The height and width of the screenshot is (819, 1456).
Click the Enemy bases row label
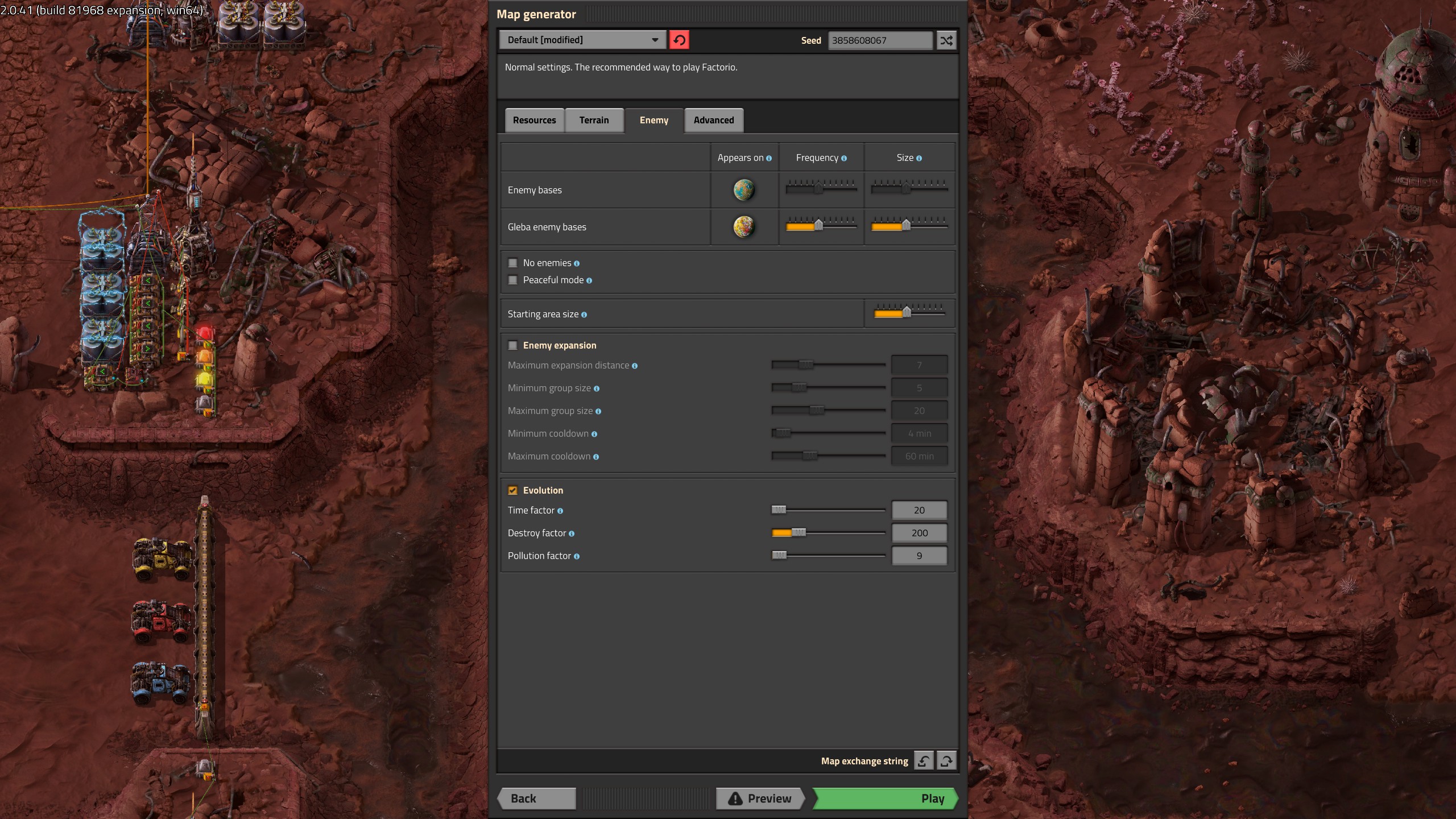(535, 190)
